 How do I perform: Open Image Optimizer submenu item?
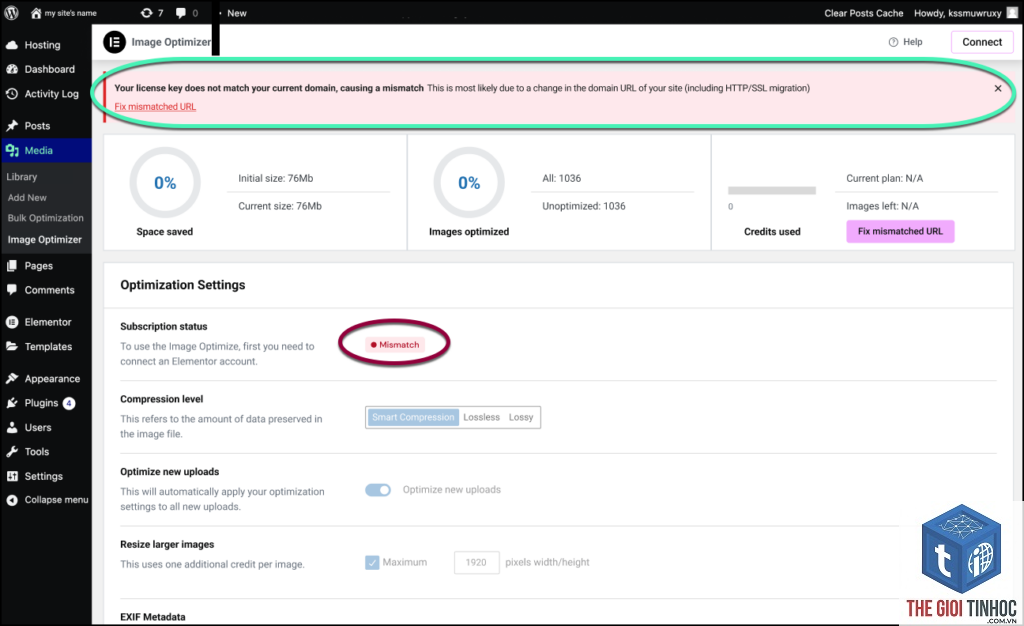click(x=44, y=240)
